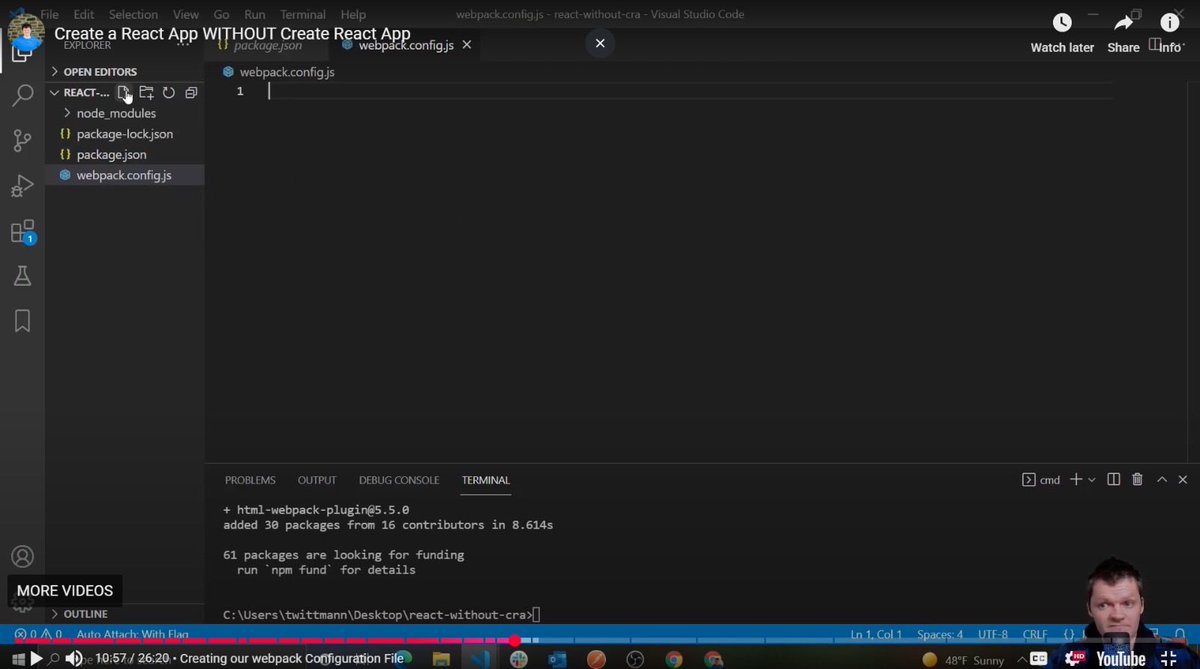Click Auto Attach: With Flag status item

coord(132,634)
